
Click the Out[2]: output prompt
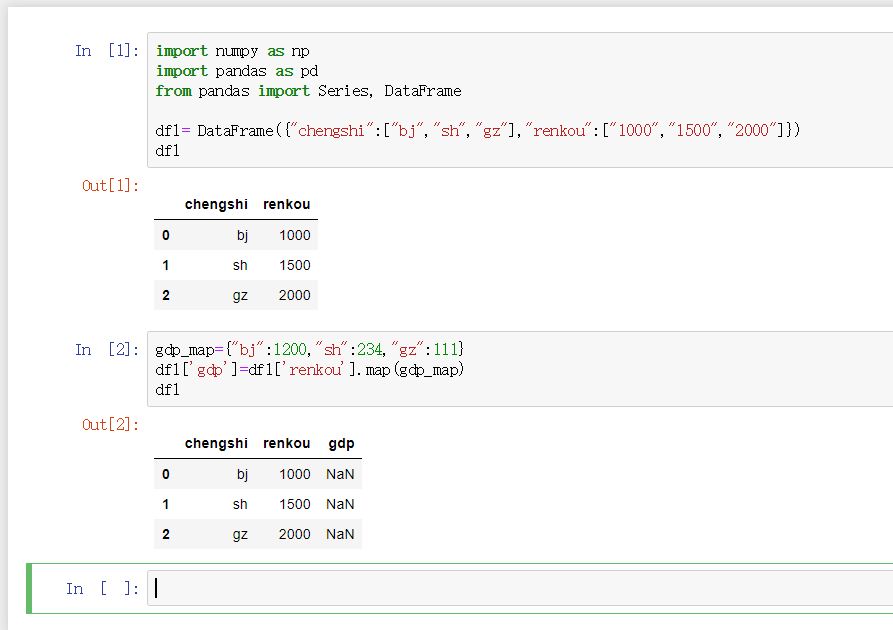110,425
